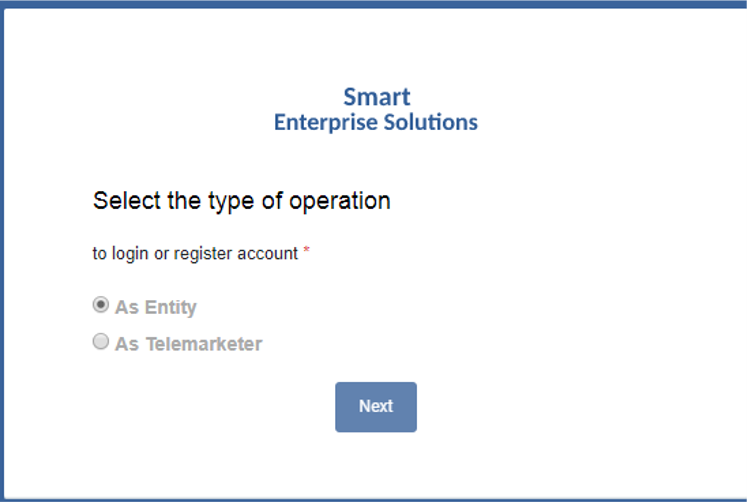747x502 pixels.
Task: Click the "As Telemarketer" label text
Action: point(188,344)
